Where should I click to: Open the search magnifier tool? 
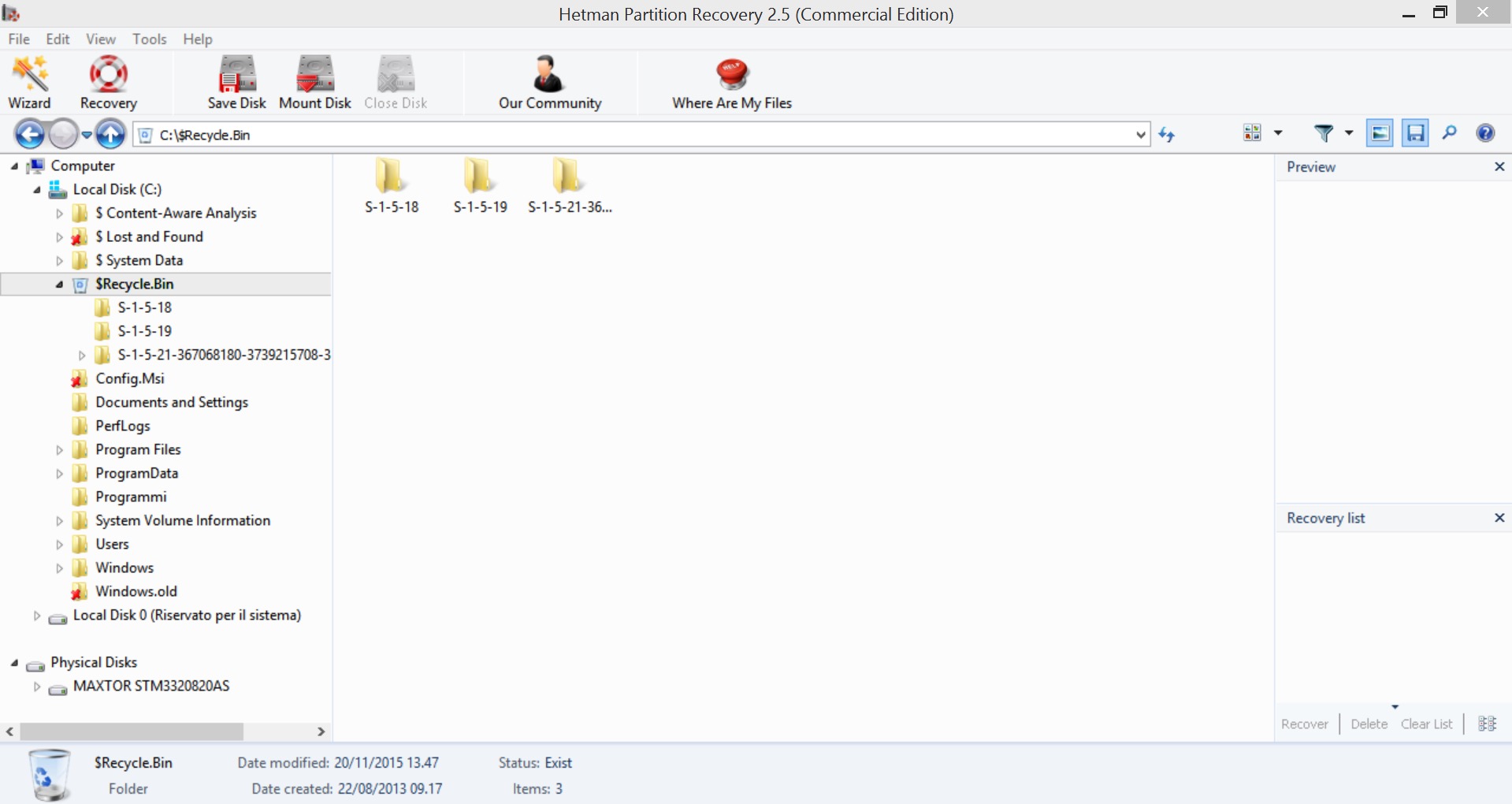pos(1450,132)
